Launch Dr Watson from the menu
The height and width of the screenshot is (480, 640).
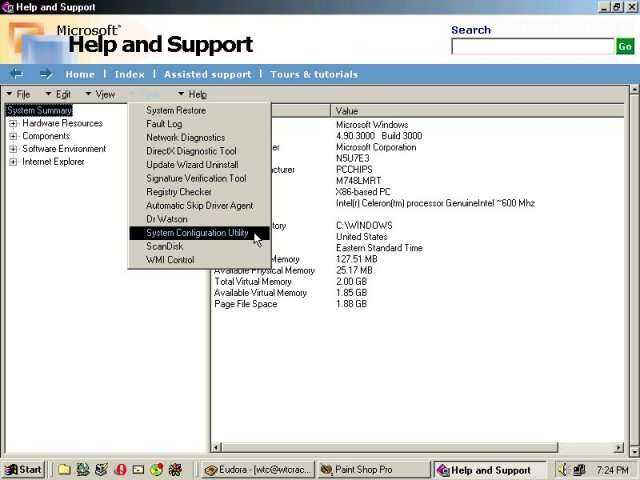[x=166, y=220]
